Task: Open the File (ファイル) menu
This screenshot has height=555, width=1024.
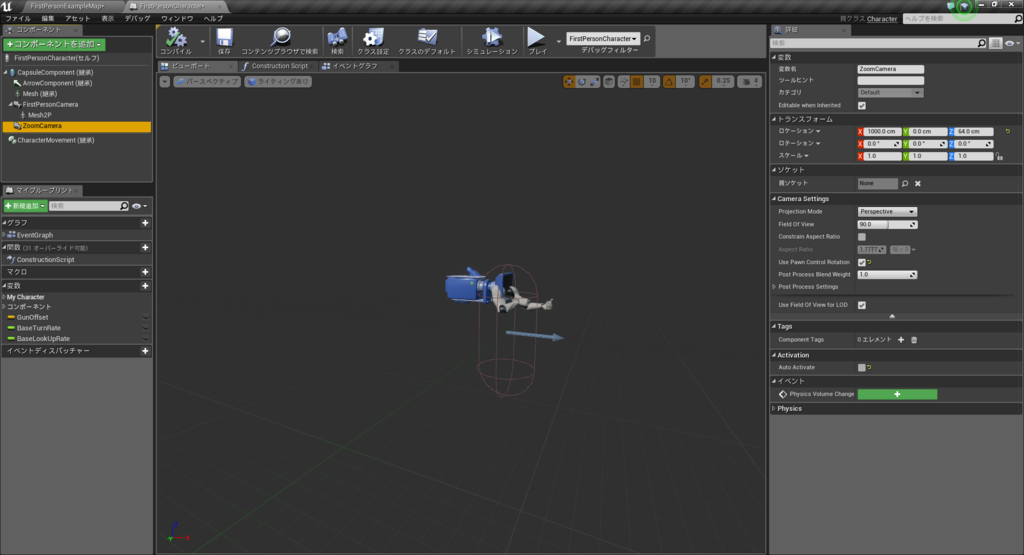Action: (x=18, y=18)
